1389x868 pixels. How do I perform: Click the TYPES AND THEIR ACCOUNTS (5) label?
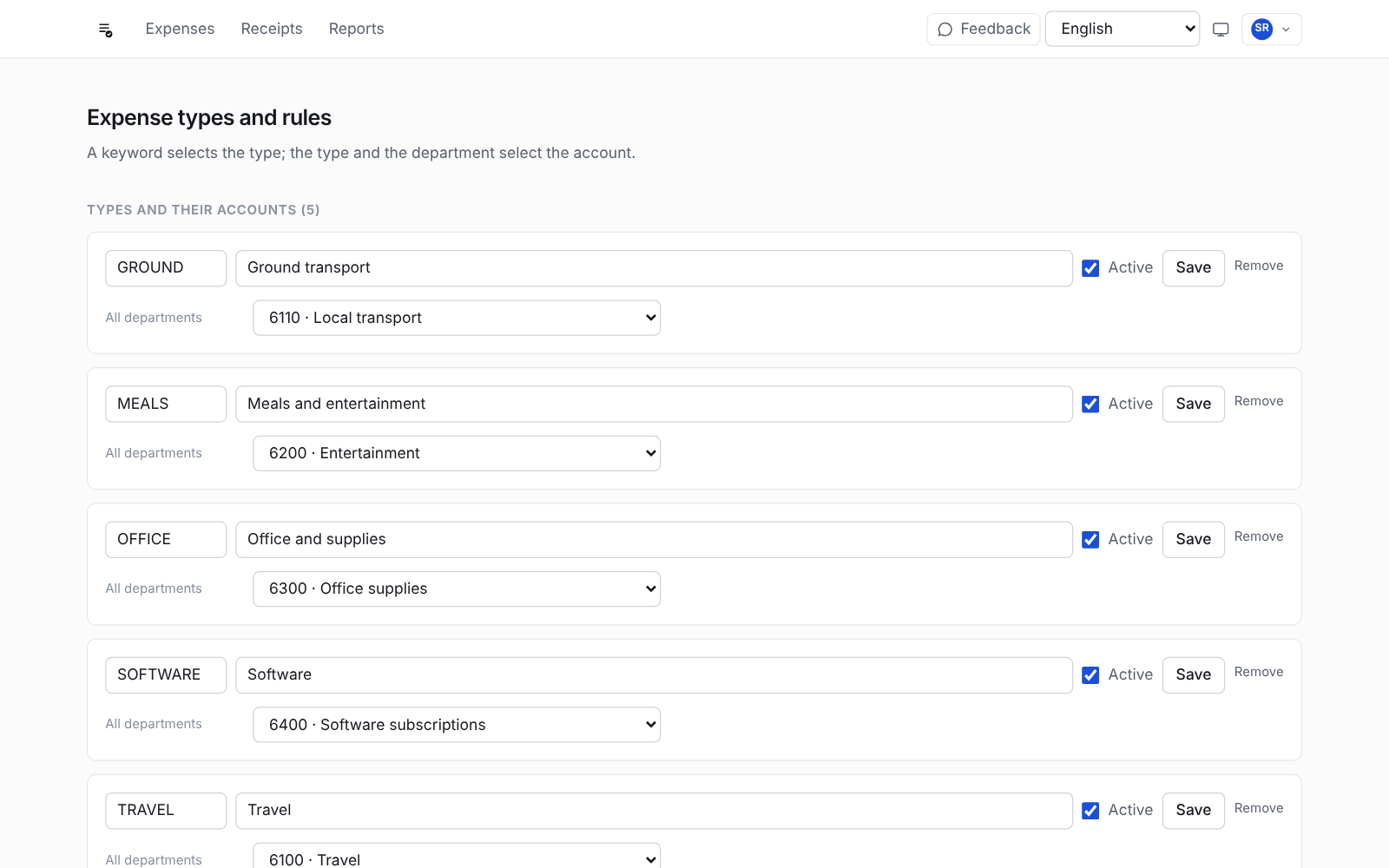point(203,210)
